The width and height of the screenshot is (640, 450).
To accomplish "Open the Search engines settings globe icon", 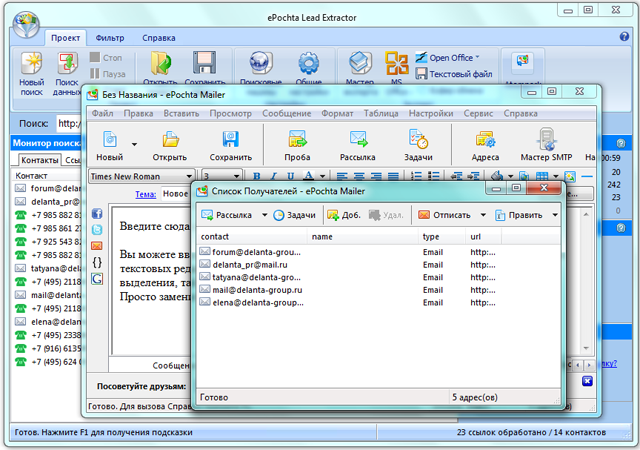I will click(260, 63).
